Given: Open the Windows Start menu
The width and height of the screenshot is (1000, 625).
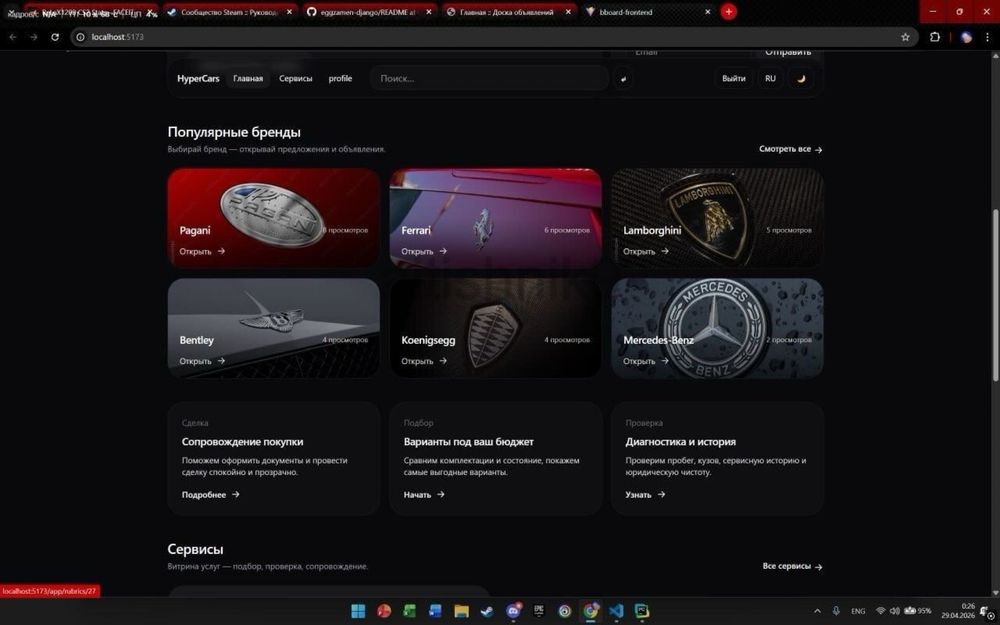Looking at the screenshot, I should 358,611.
